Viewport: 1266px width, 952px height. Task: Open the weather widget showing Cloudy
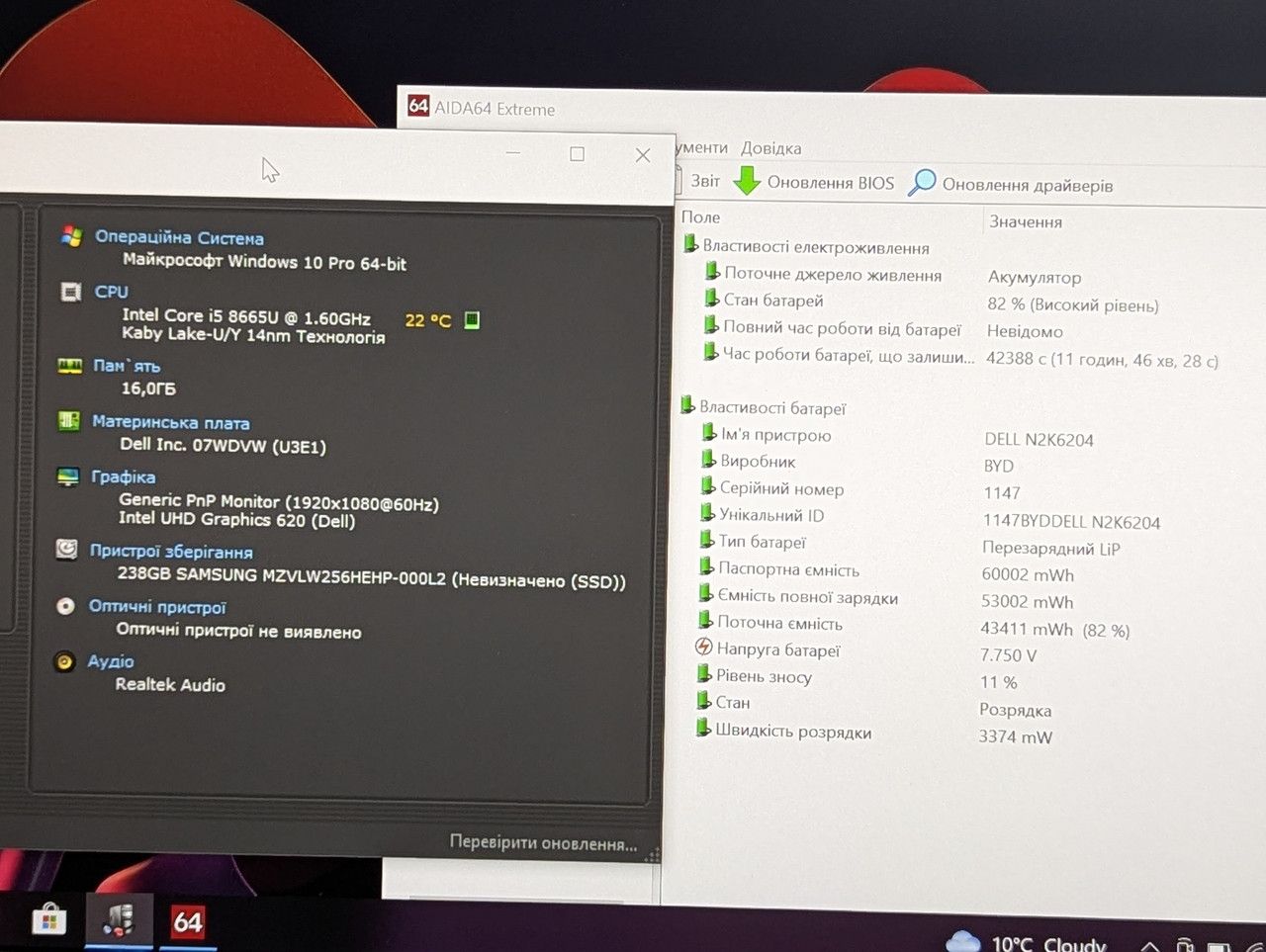(x=1027, y=940)
